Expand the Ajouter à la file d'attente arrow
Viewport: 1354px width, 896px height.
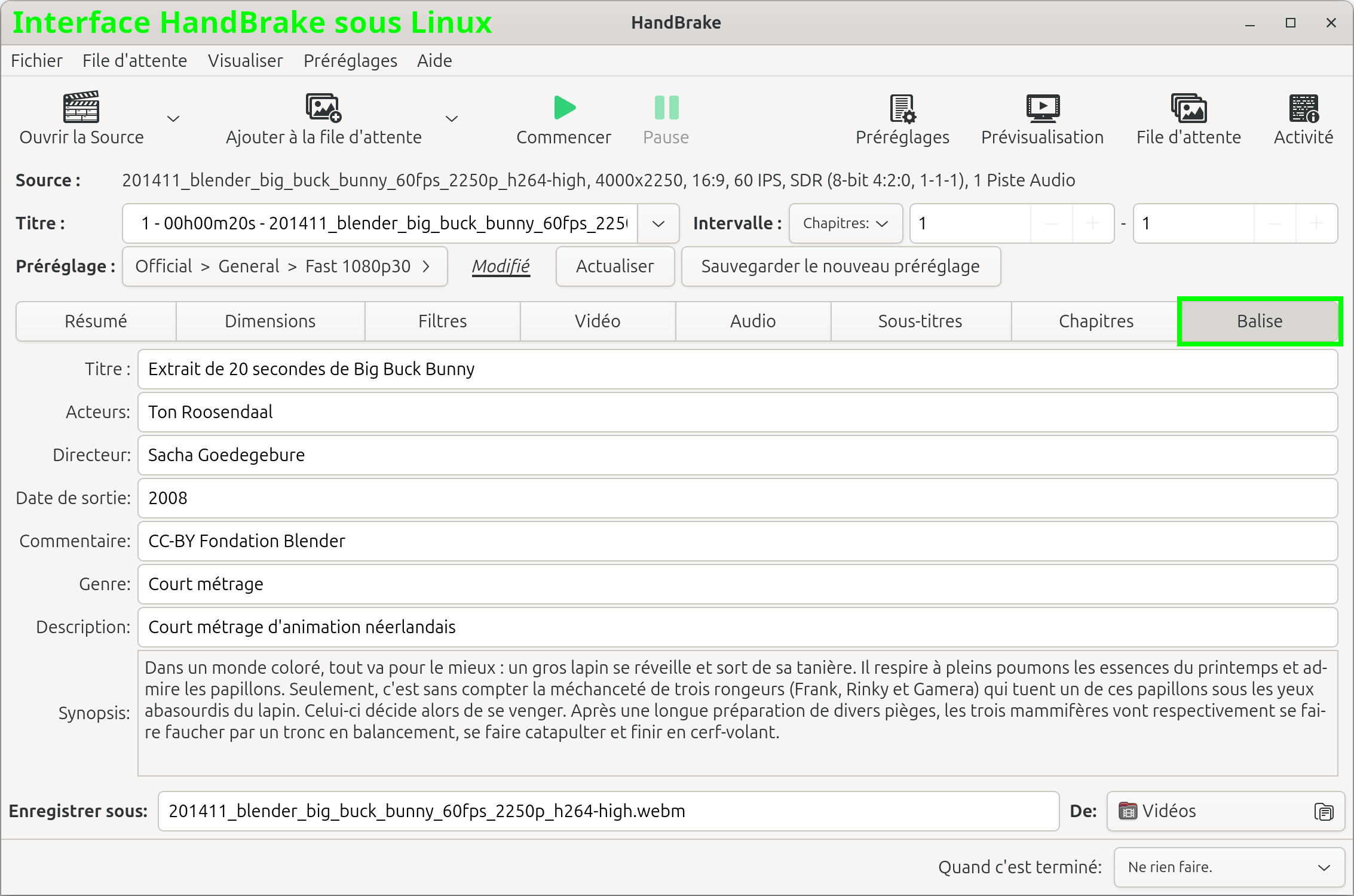(452, 119)
